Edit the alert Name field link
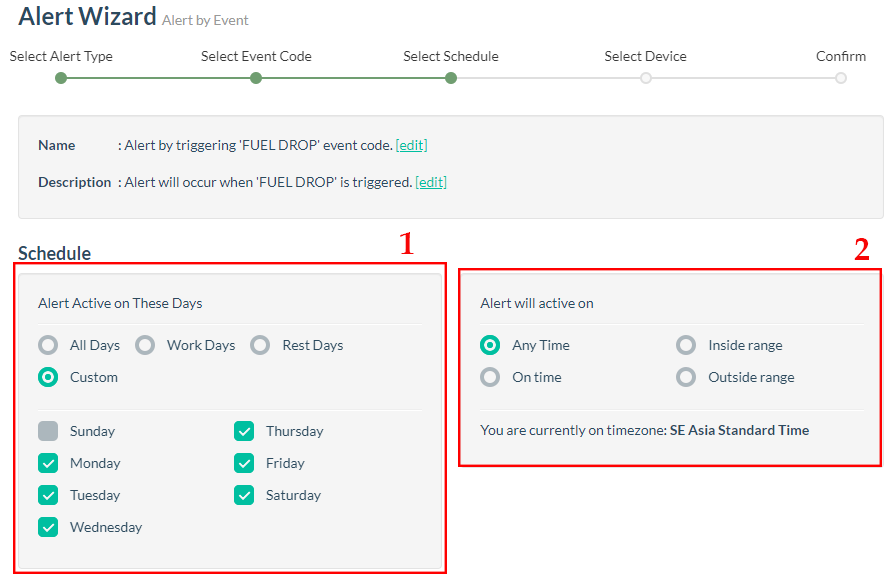The height and width of the screenshot is (579, 884). pos(411,145)
